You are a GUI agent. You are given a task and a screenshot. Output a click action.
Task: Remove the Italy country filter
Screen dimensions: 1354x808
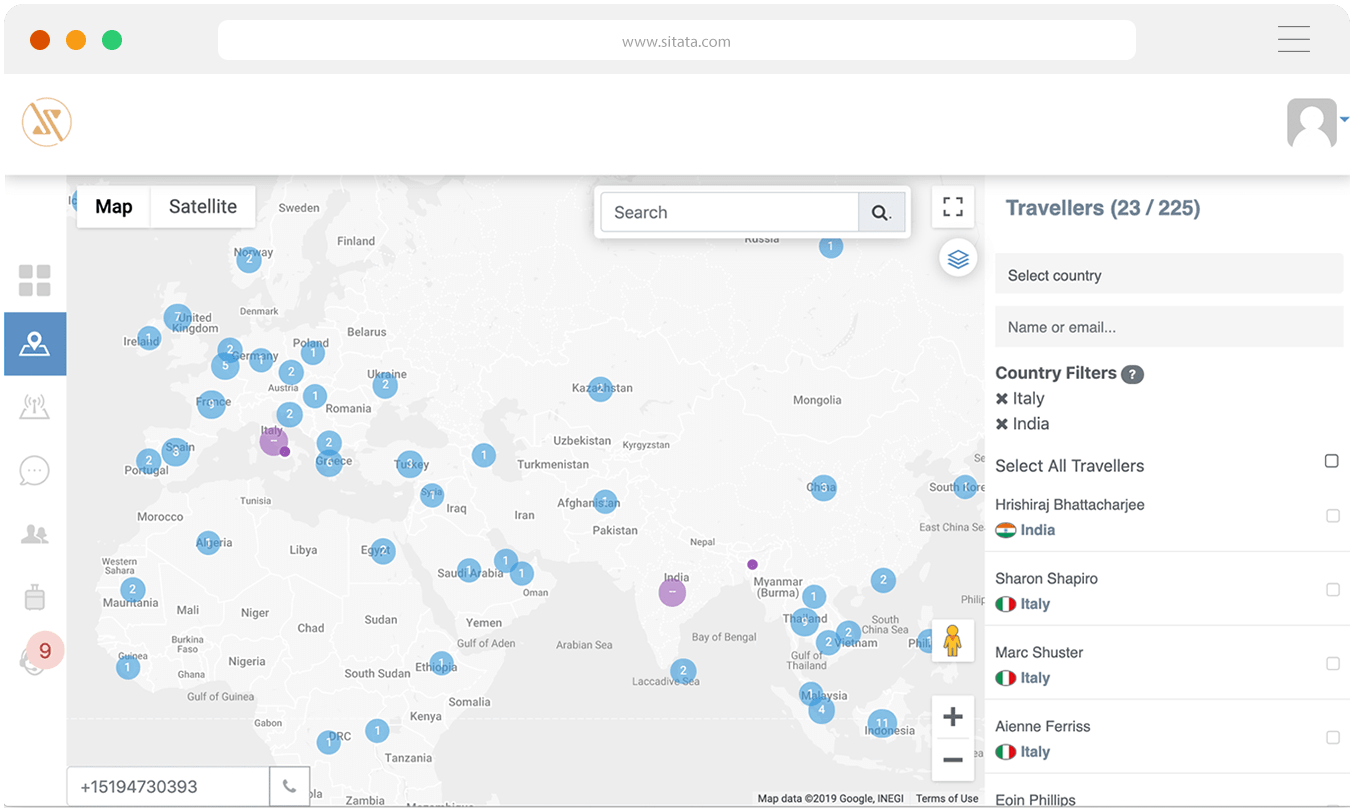(x=1002, y=399)
